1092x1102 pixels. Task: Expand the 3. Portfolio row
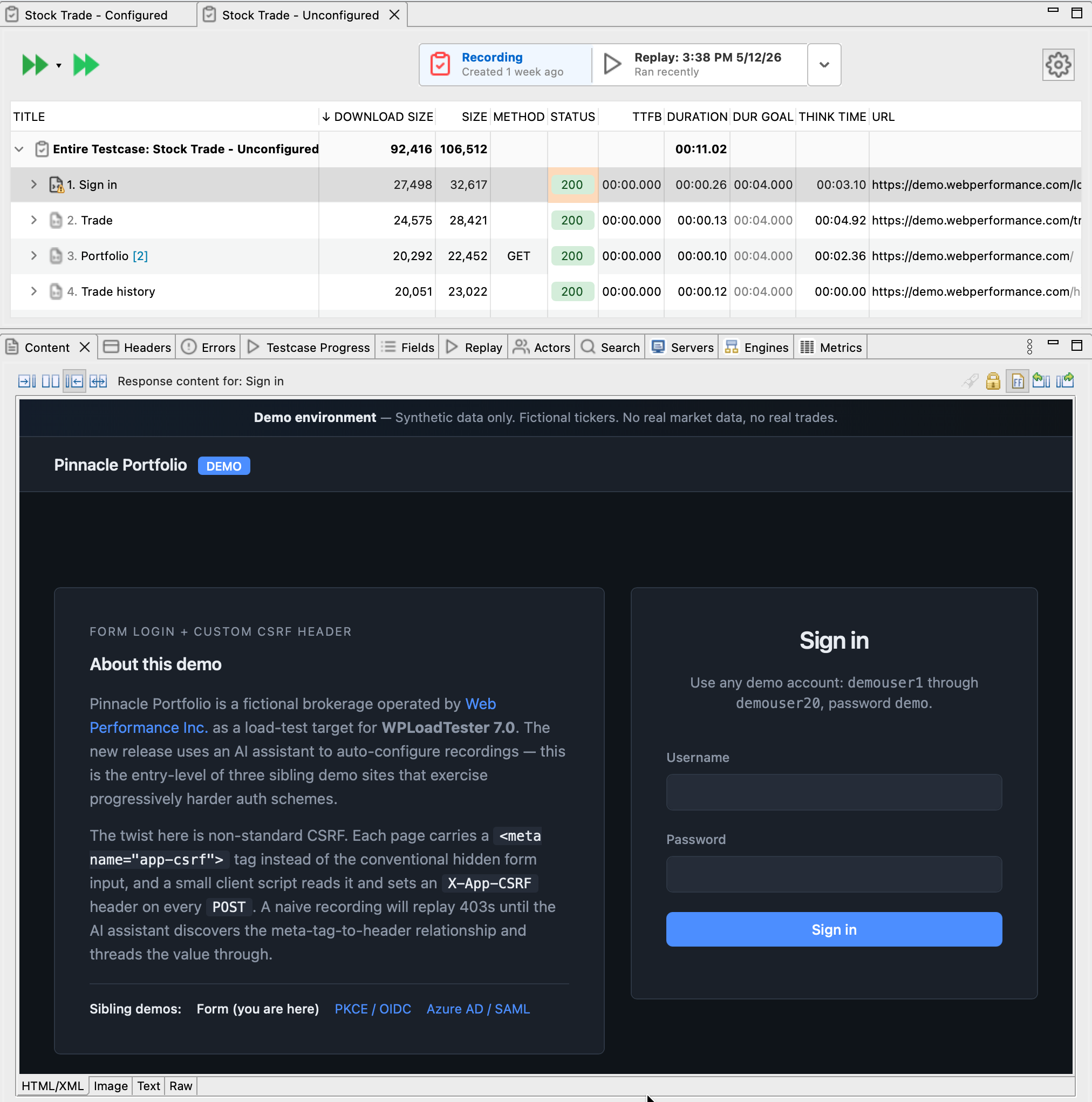pos(33,256)
